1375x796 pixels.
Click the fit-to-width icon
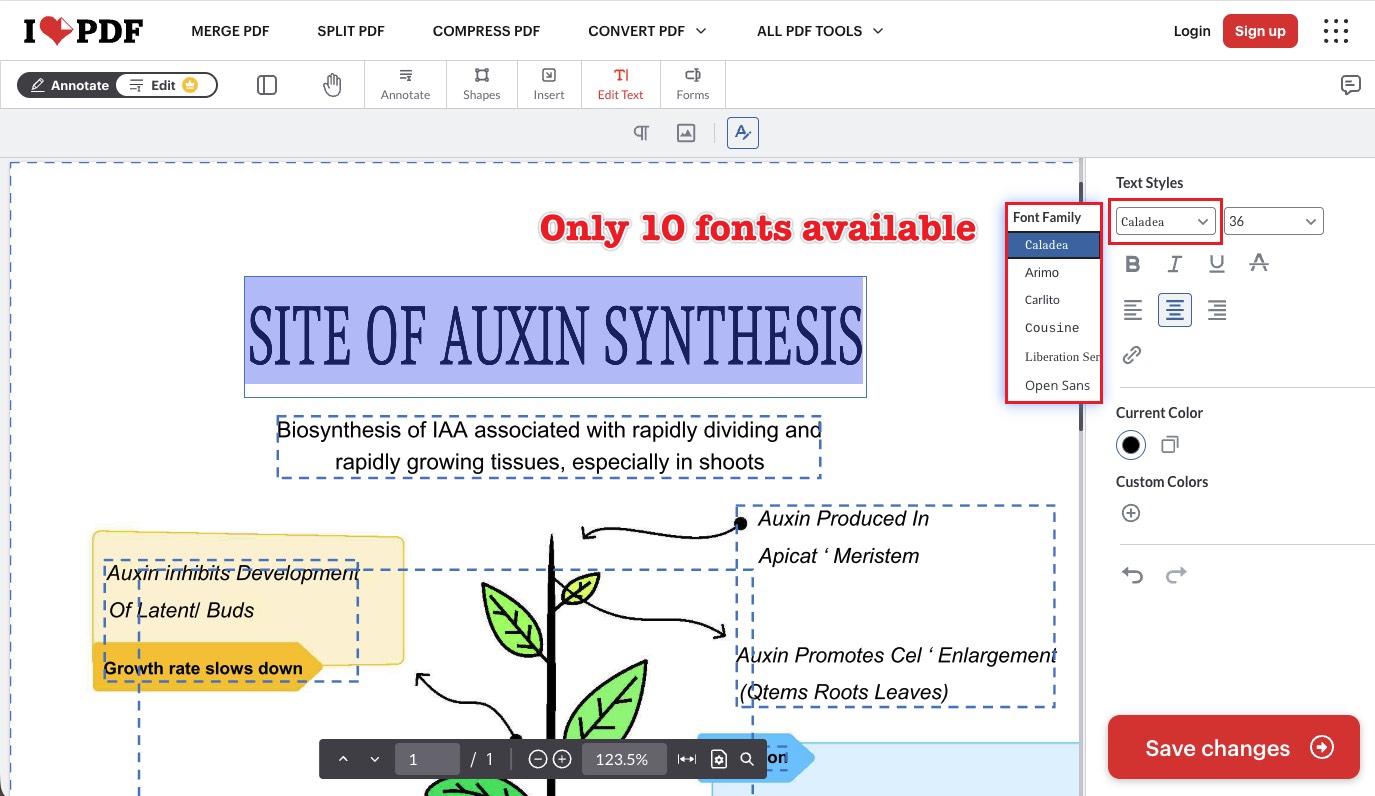click(x=687, y=759)
